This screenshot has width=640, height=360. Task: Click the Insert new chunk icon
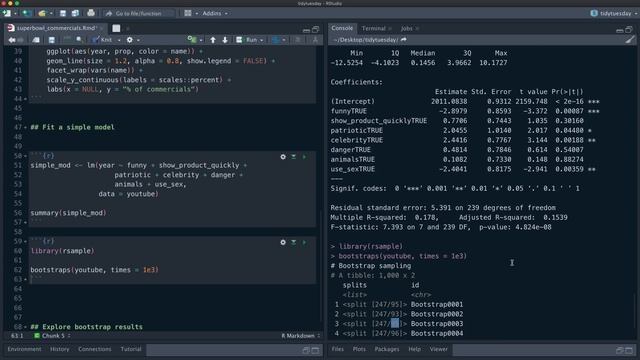click(x=192, y=40)
